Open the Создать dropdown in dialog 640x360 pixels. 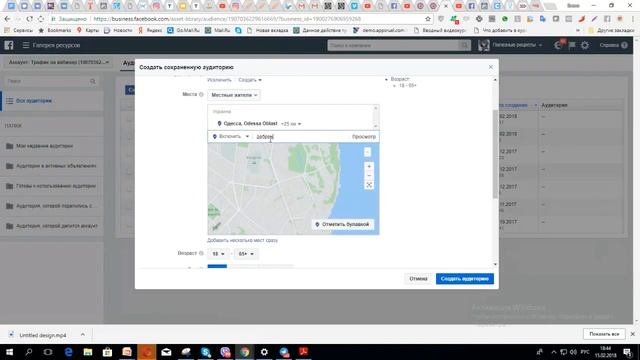(250, 80)
